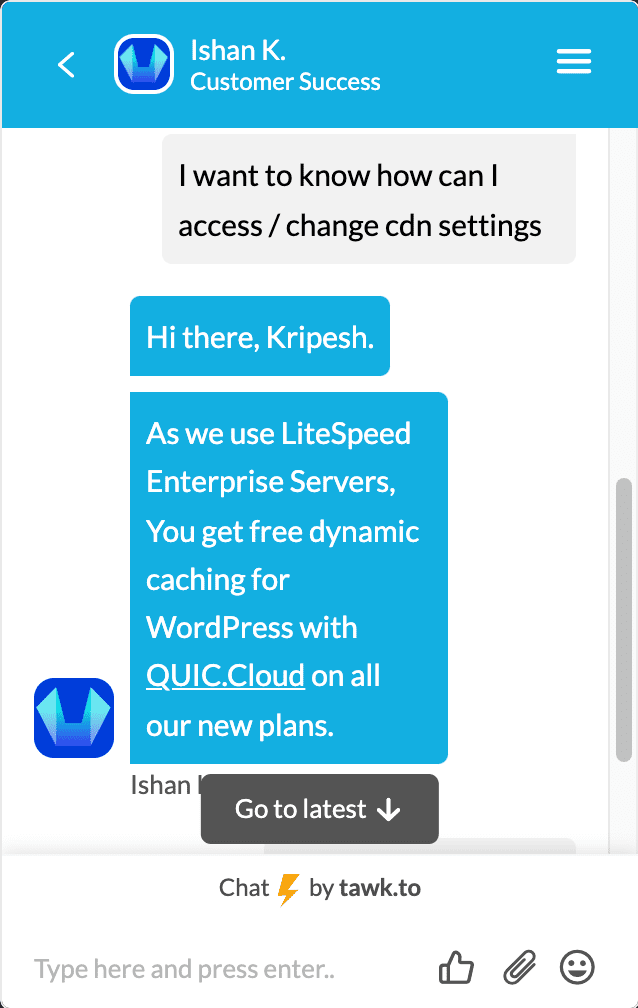Image resolution: width=638 pixels, height=1008 pixels.
Task: Click the chat scrollbar thumb
Action: 623,620
